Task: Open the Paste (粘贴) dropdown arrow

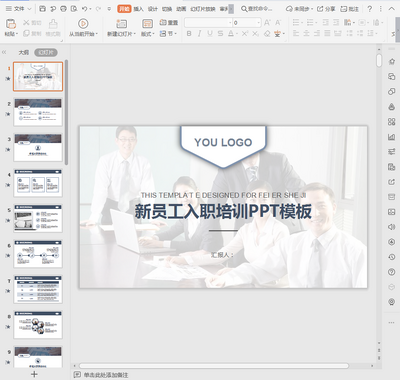Action: (x=17, y=34)
